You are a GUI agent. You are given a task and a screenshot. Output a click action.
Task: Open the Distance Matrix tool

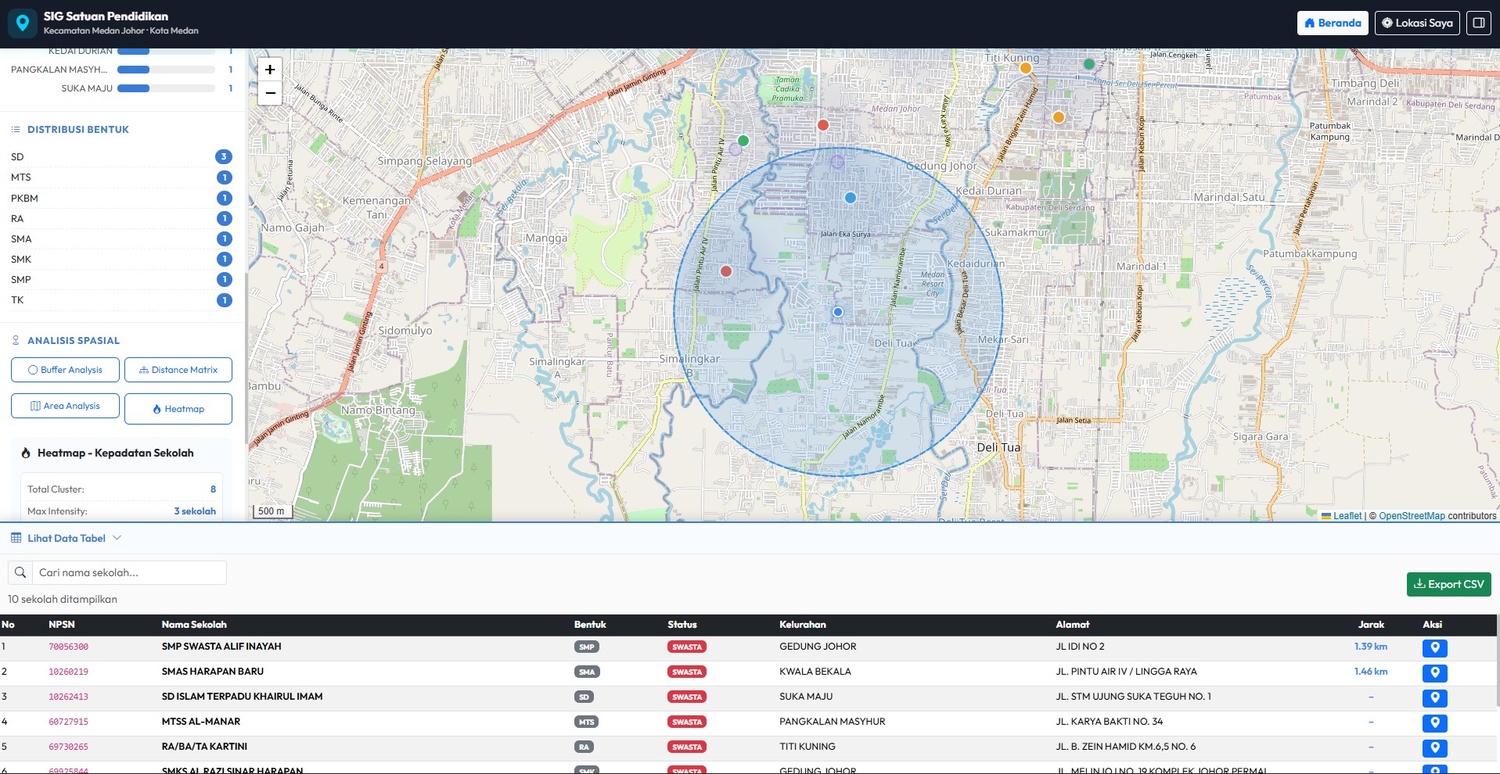coord(178,370)
